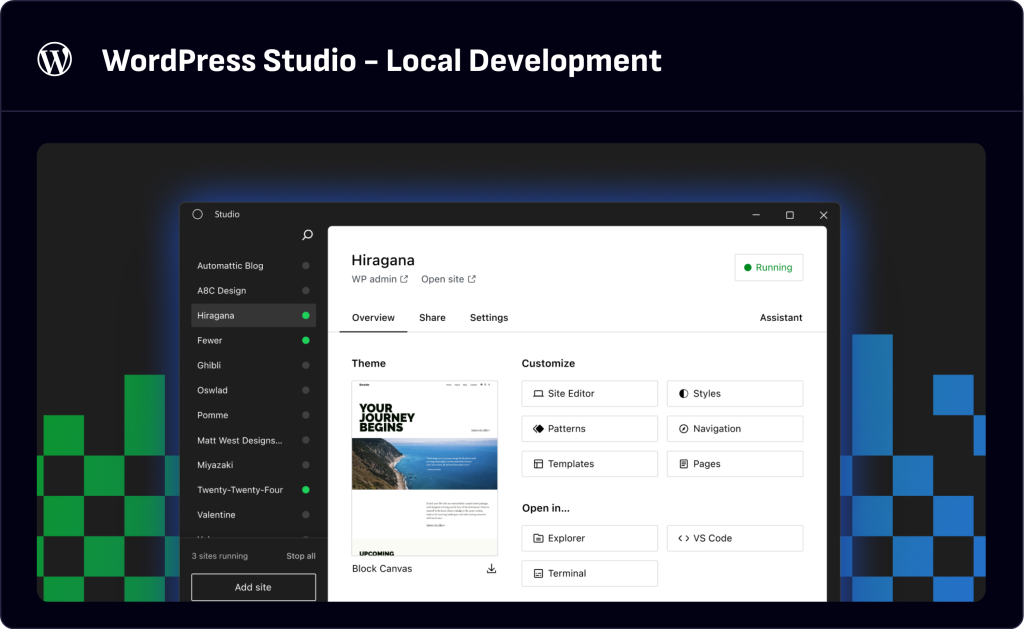Image resolution: width=1024 pixels, height=629 pixels.
Task: Open the WP admin link
Action: (x=379, y=280)
